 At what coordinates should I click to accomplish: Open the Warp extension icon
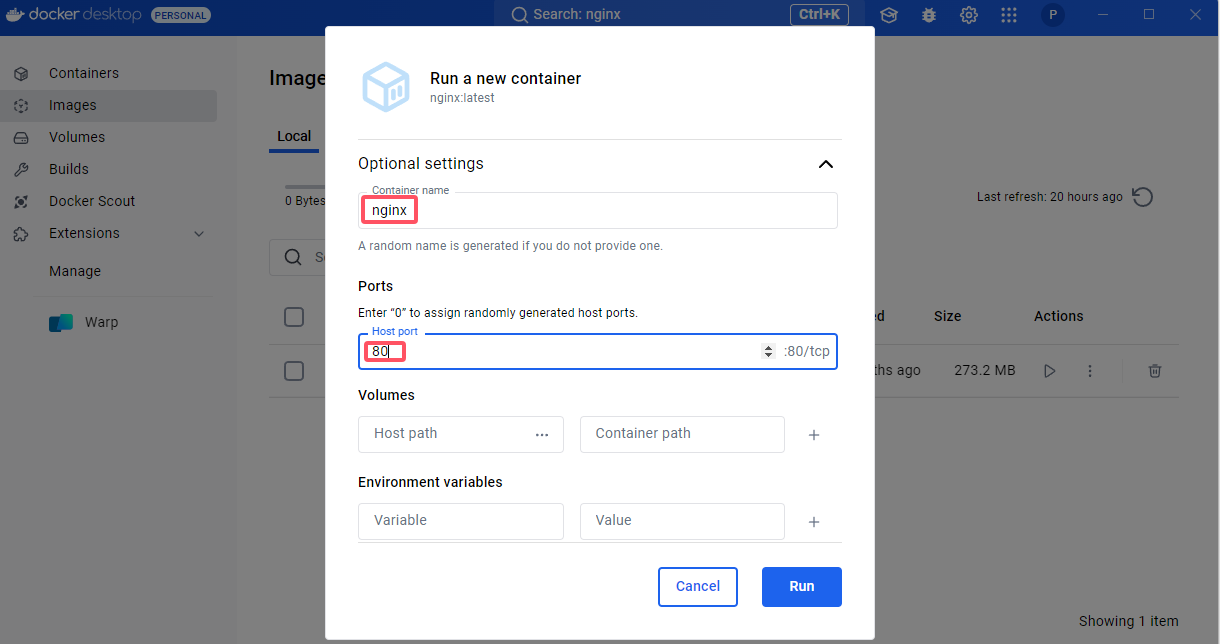tap(61, 322)
